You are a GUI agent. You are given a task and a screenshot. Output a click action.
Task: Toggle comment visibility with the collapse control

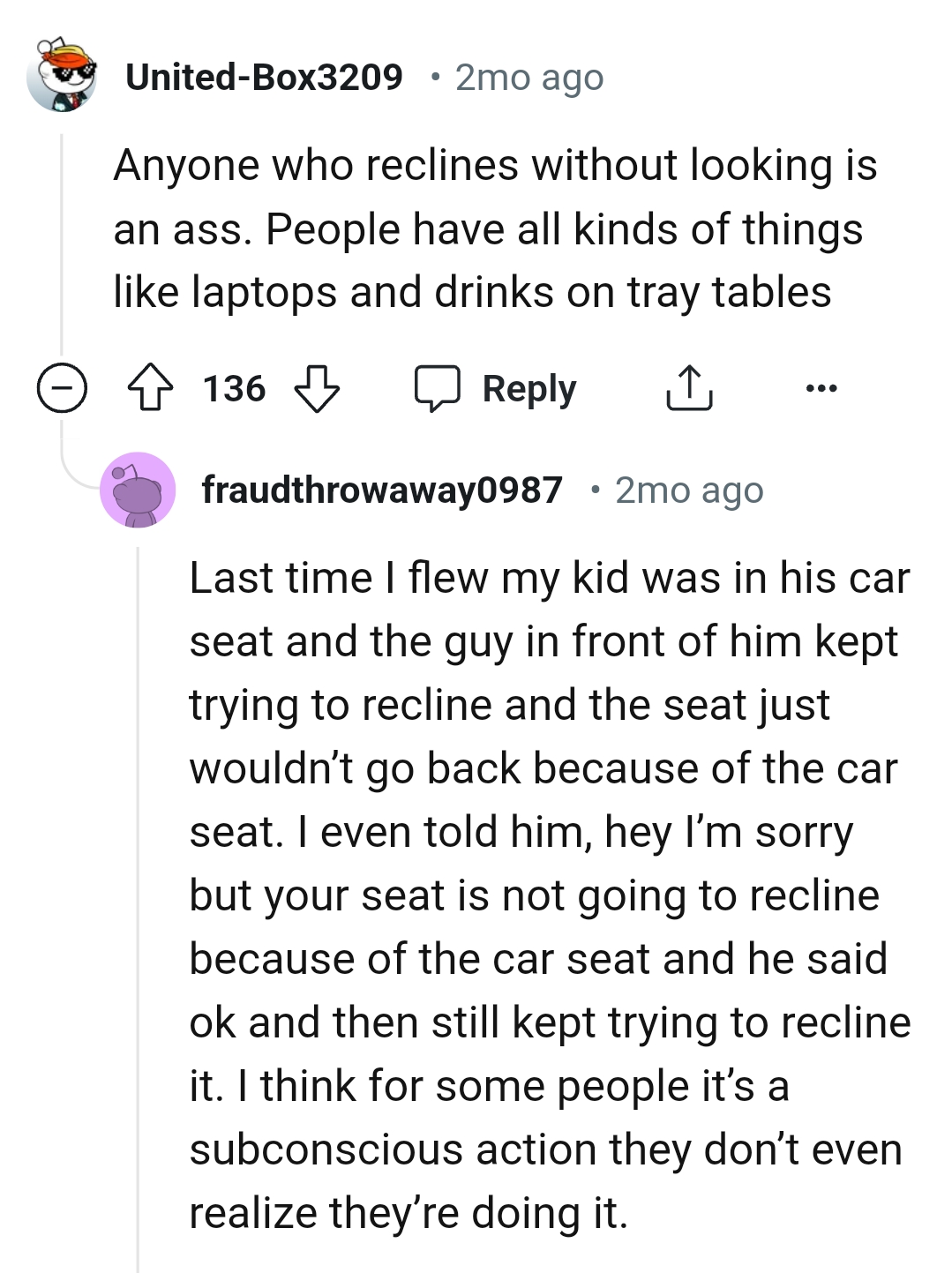(62, 388)
